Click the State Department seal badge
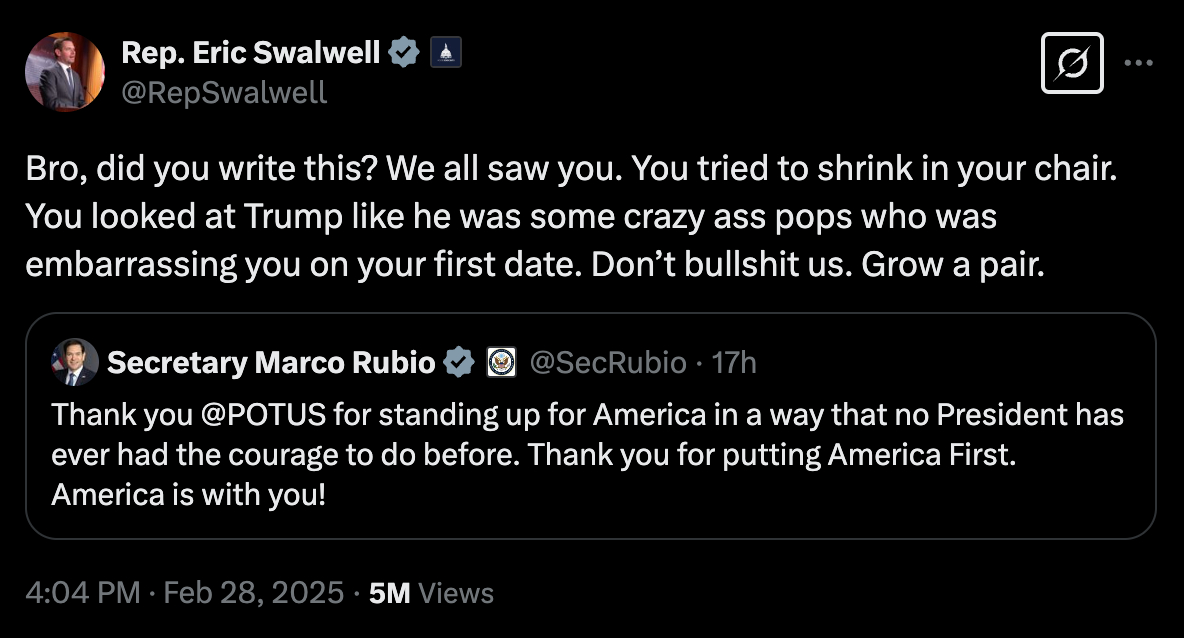Viewport: 1184px width, 638px height. point(500,362)
